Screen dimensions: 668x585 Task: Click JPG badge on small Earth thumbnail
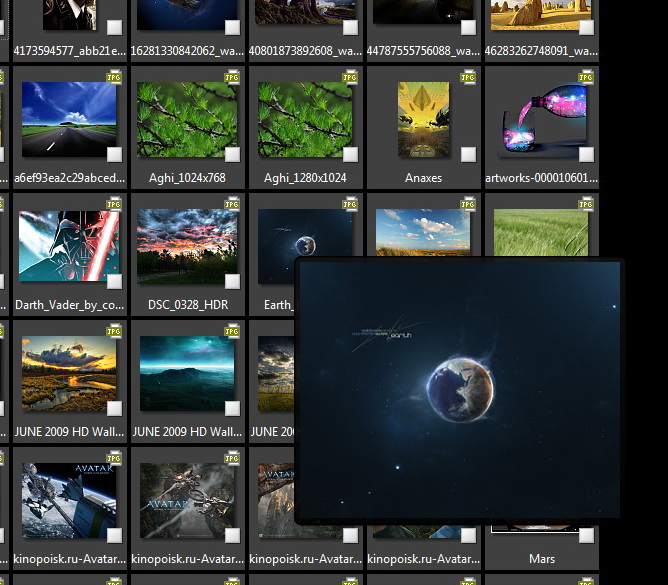point(350,204)
